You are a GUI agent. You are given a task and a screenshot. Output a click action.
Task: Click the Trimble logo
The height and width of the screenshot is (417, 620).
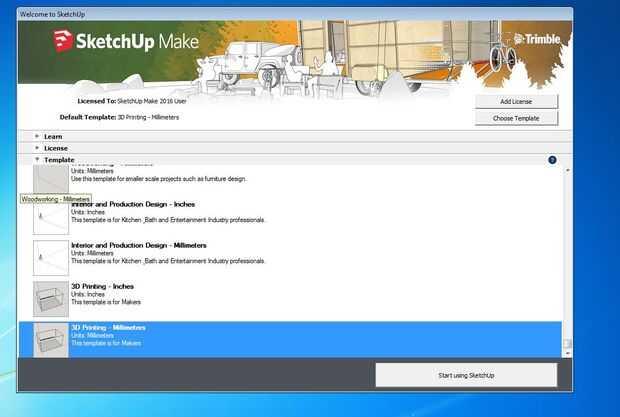(x=537, y=39)
